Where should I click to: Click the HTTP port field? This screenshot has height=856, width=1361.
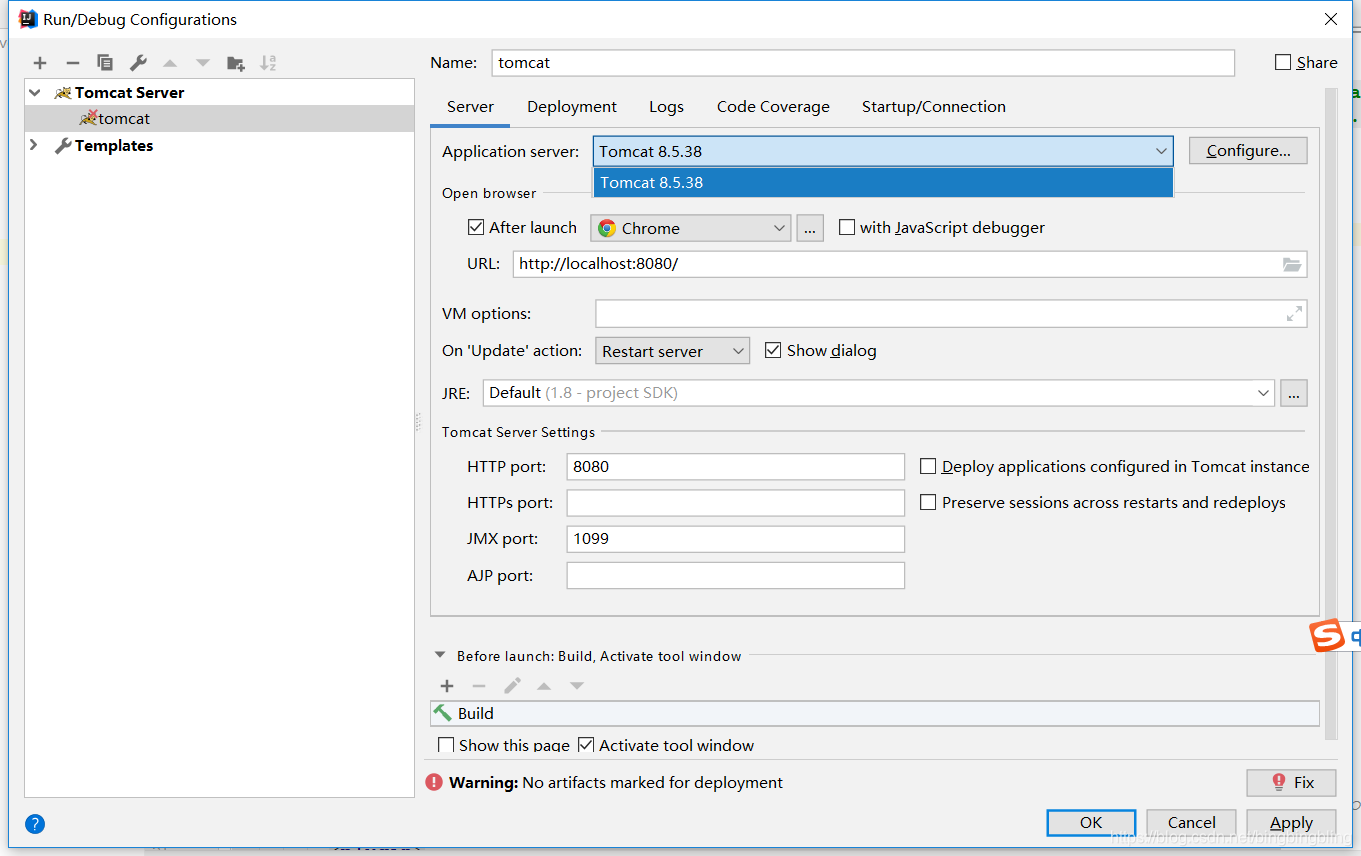(735, 467)
